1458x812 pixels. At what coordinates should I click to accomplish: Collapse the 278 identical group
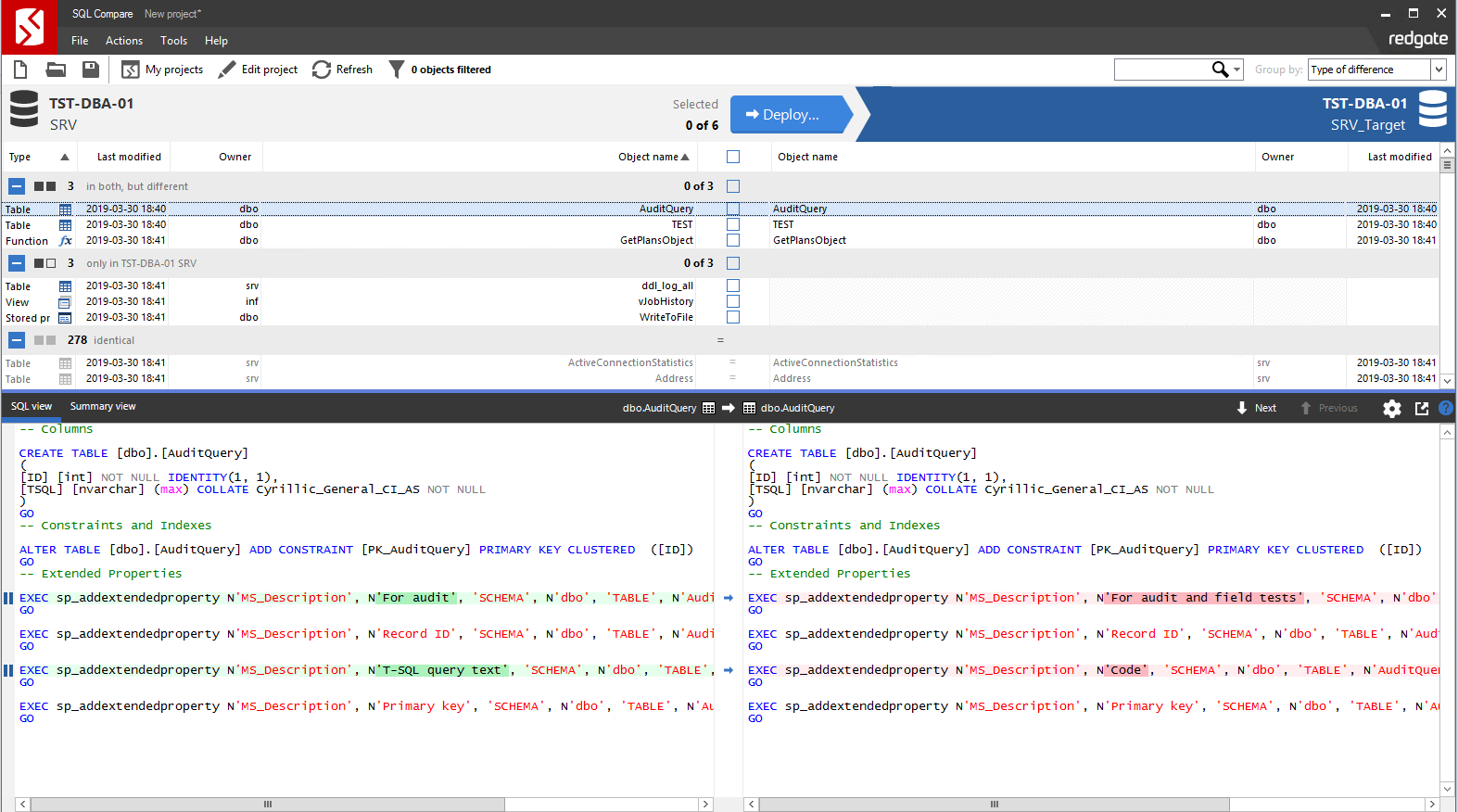coord(17,340)
